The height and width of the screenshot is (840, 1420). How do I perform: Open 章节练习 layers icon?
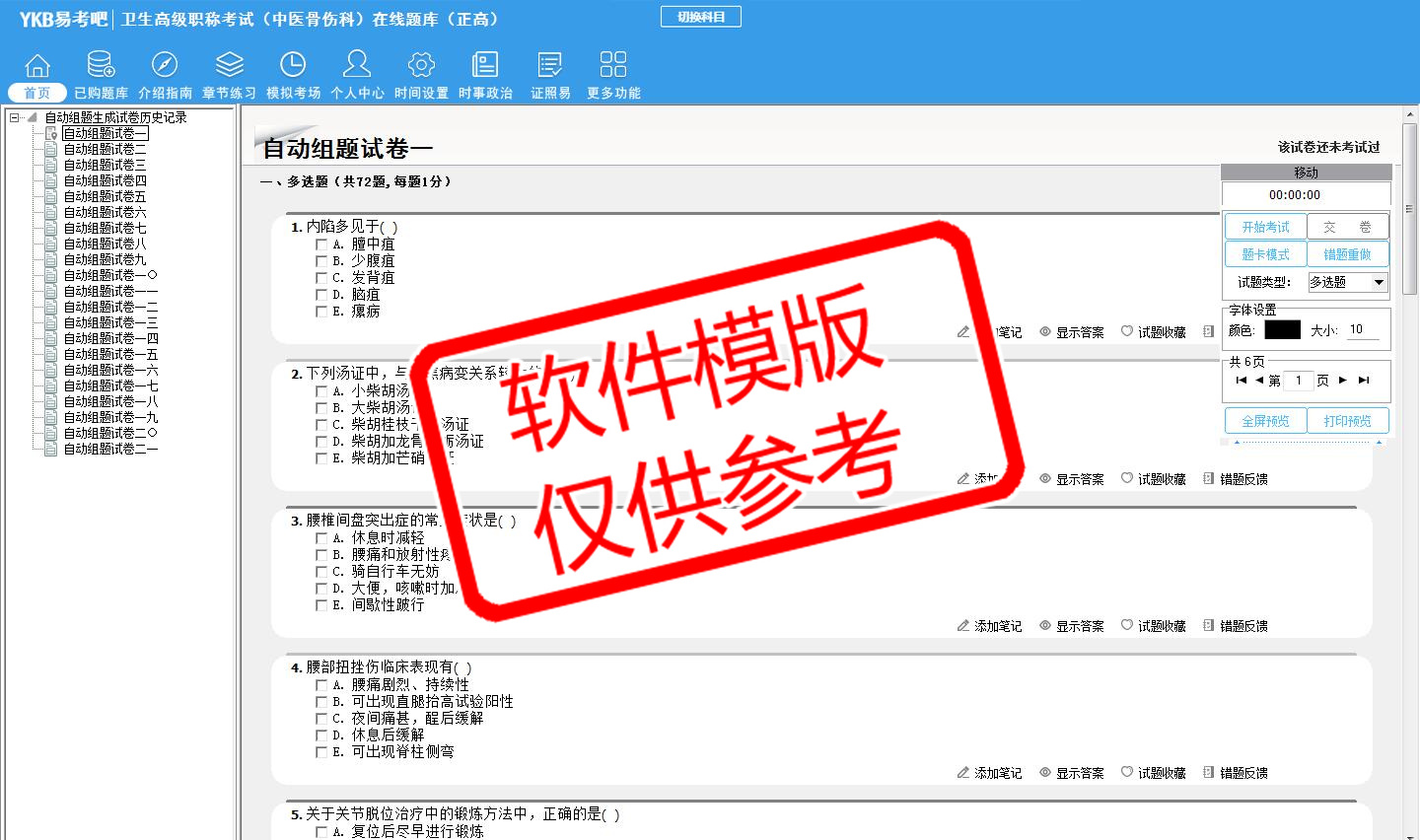point(229,65)
